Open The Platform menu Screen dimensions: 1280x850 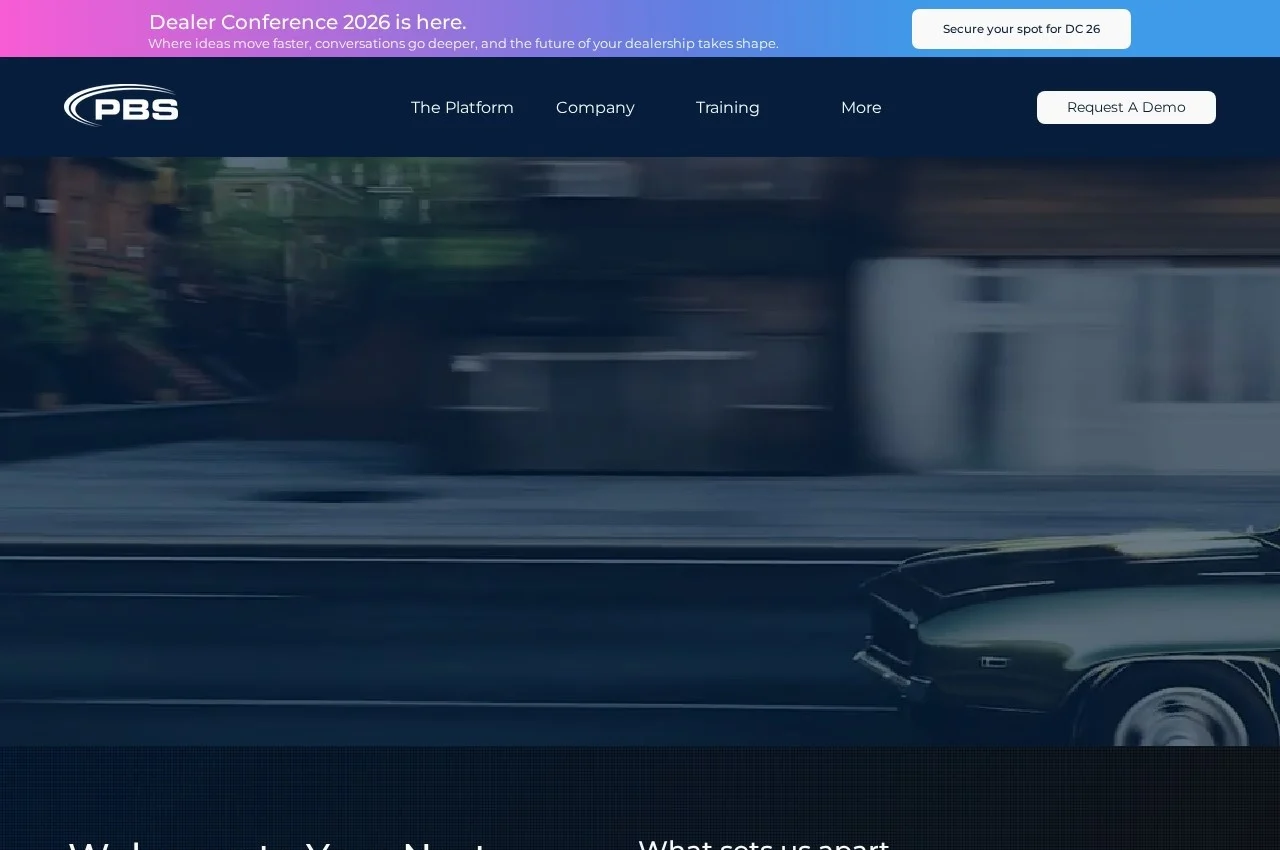pos(462,107)
